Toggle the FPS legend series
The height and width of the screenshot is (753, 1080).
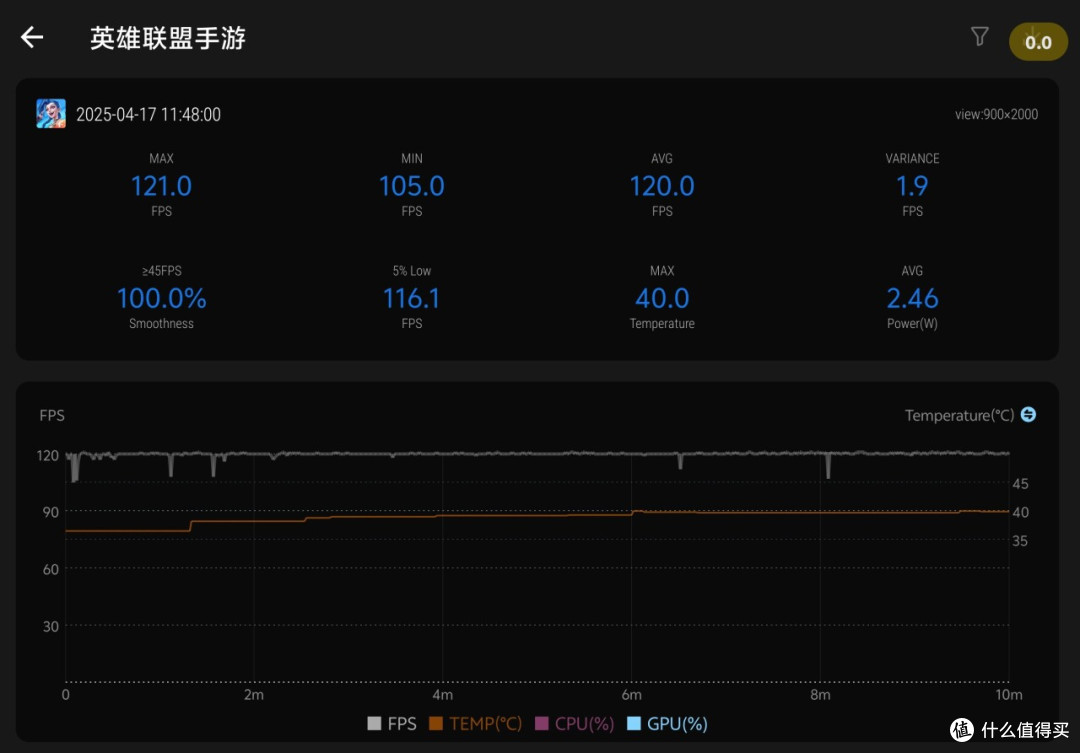coord(392,723)
